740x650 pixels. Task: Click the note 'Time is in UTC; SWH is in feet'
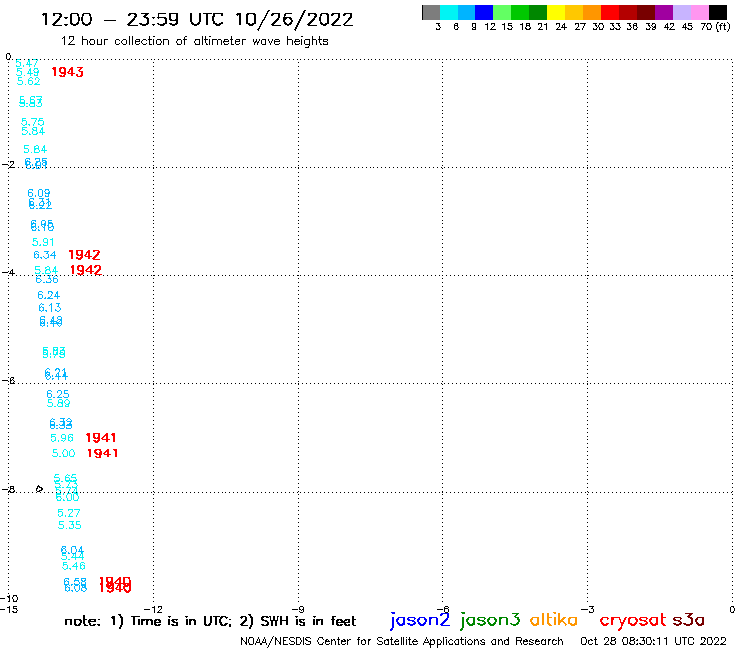(210, 621)
